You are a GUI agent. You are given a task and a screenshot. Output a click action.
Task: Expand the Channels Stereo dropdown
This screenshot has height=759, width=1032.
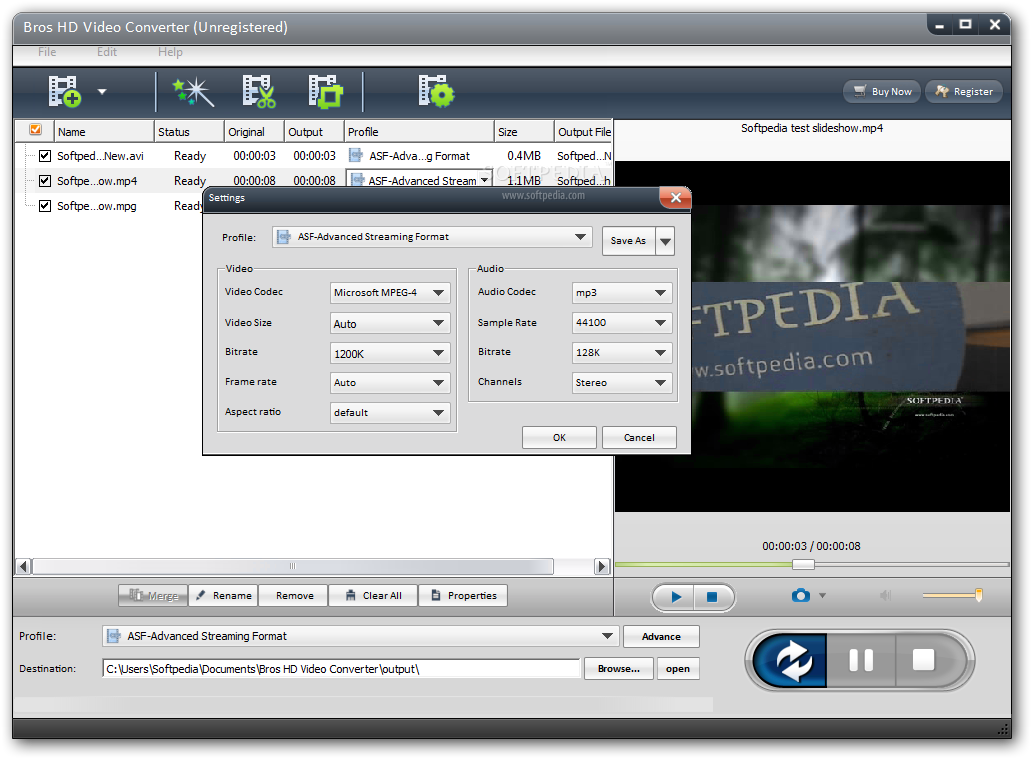point(660,382)
